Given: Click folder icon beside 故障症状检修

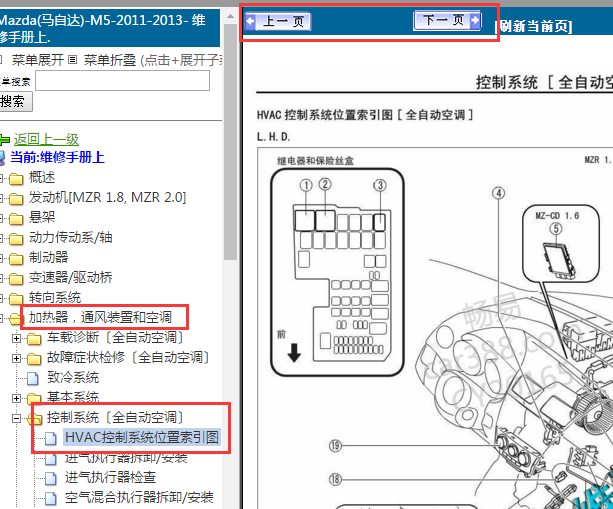Looking at the screenshot, I should click(34, 359).
